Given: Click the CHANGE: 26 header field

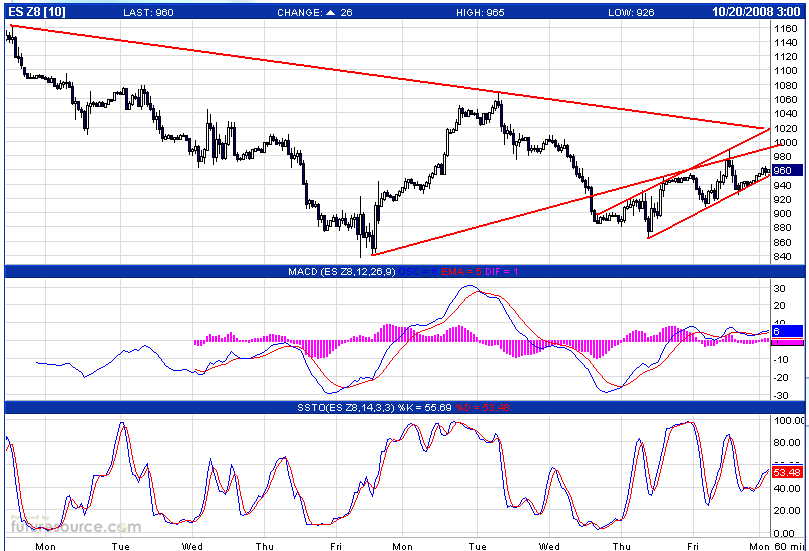Looking at the screenshot, I should coord(315,12).
